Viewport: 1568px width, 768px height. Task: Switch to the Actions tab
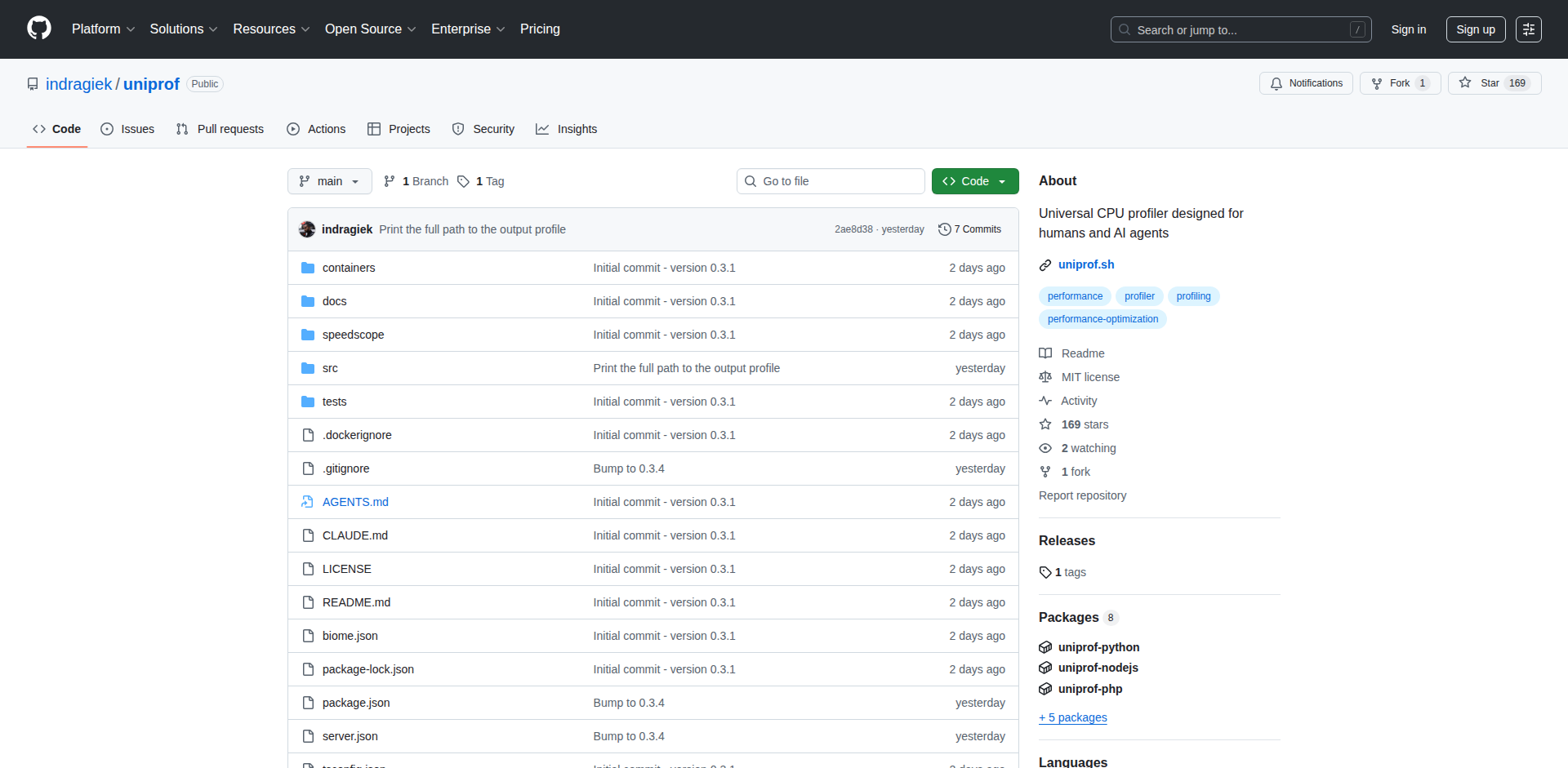[x=316, y=129]
